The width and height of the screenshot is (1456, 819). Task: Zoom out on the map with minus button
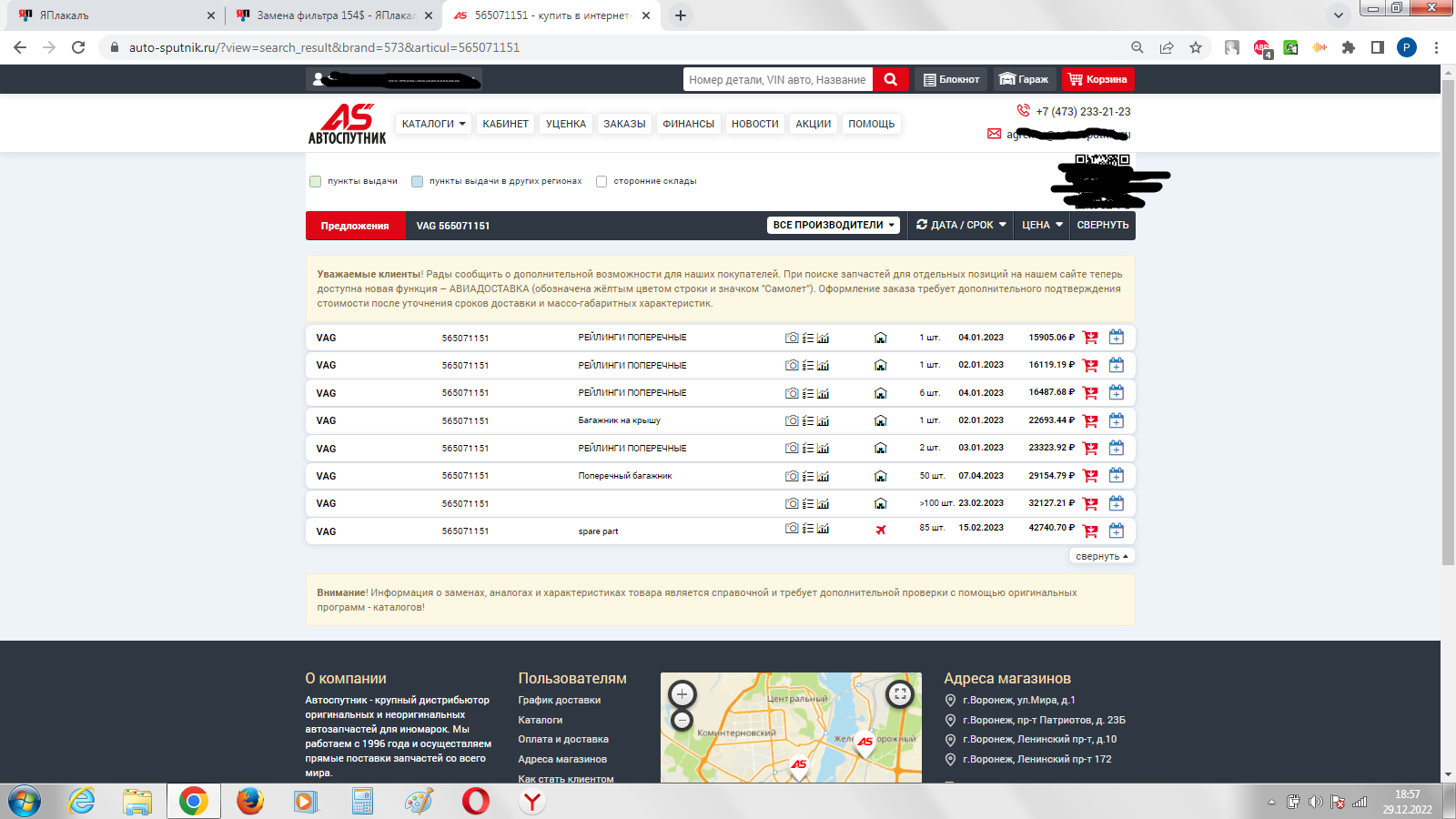tap(682, 721)
